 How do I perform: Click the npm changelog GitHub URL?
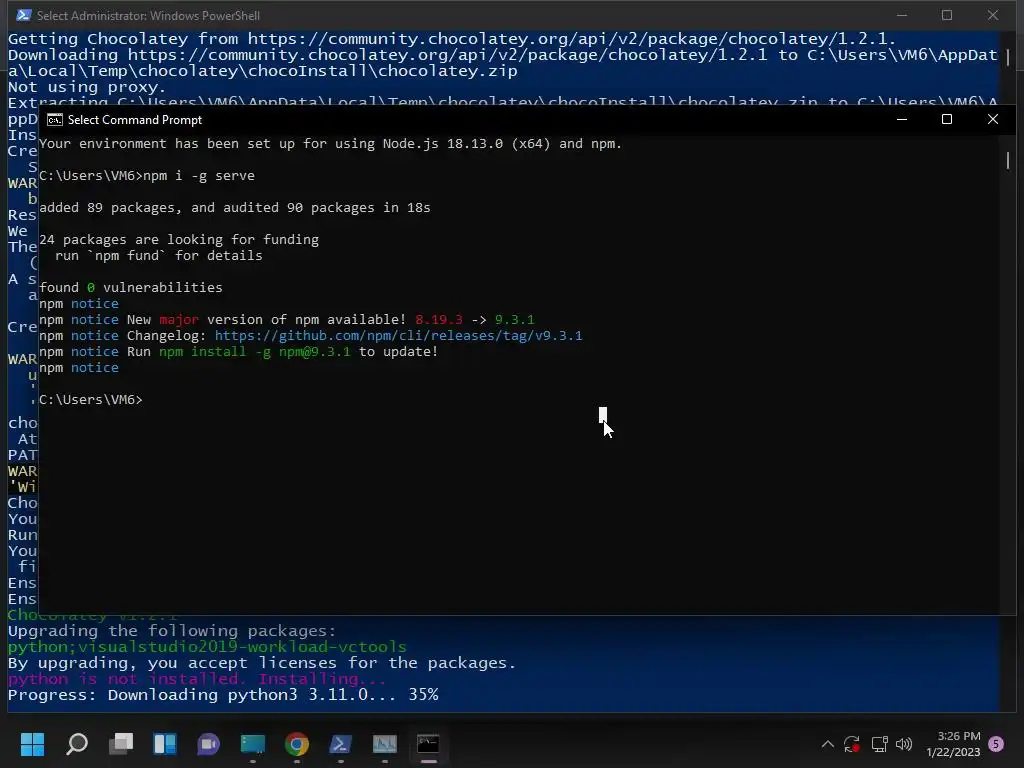pyautogui.click(x=398, y=336)
